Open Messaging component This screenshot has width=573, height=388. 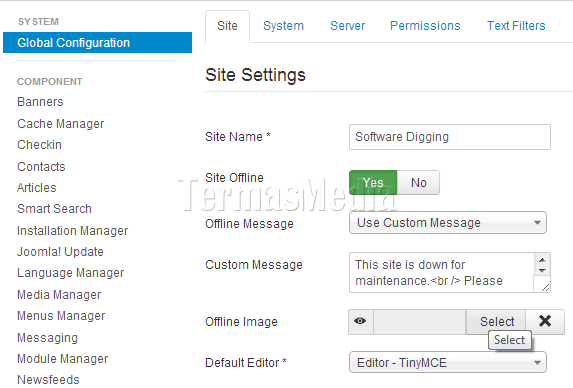(x=48, y=338)
